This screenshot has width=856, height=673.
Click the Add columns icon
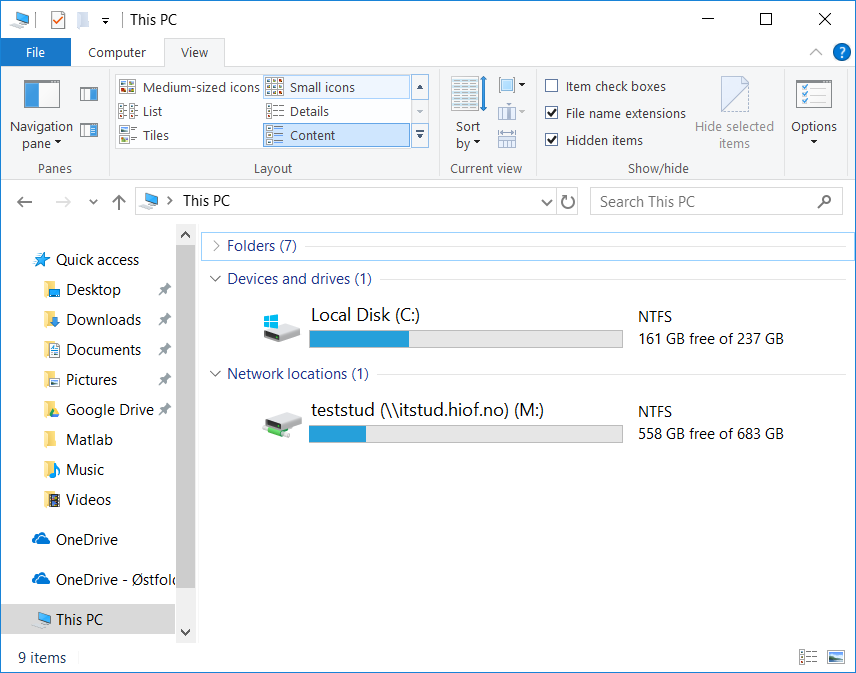[x=512, y=112]
